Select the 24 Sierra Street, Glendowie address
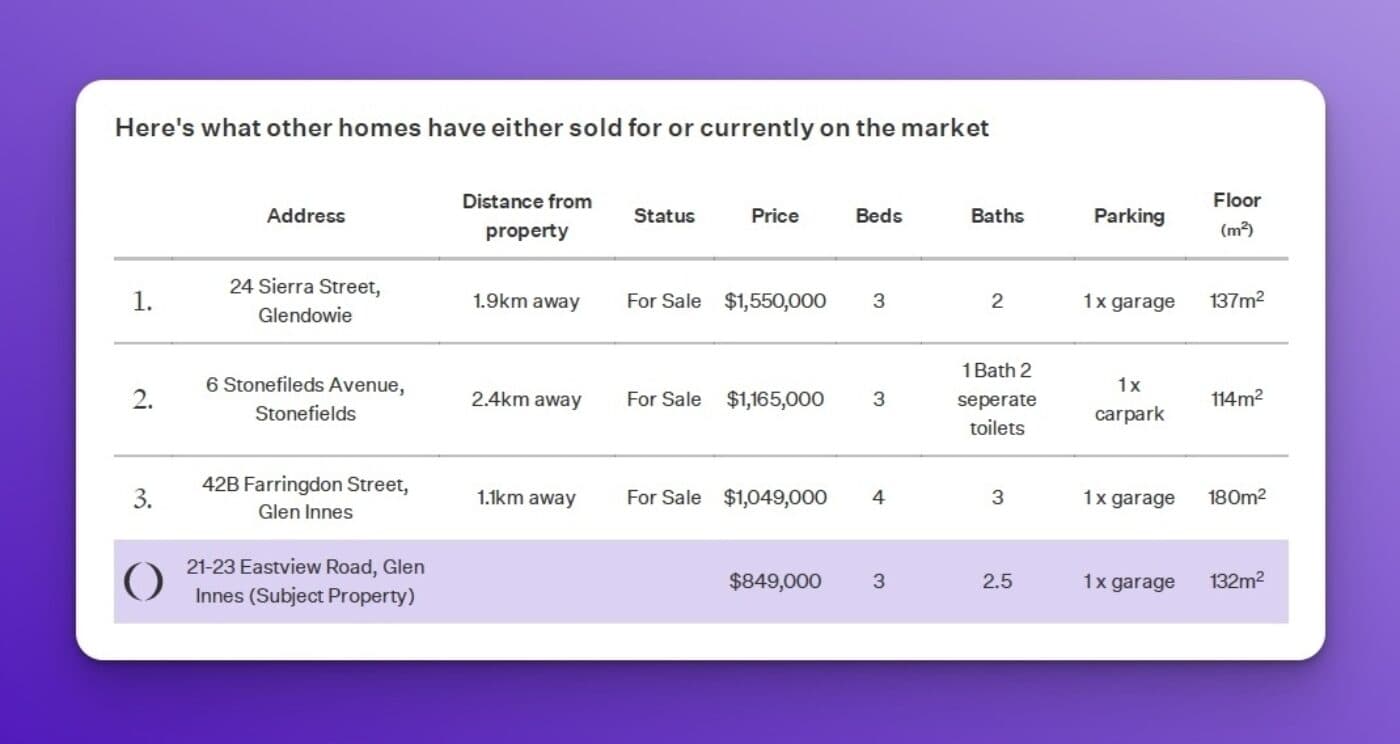 click(304, 300)
